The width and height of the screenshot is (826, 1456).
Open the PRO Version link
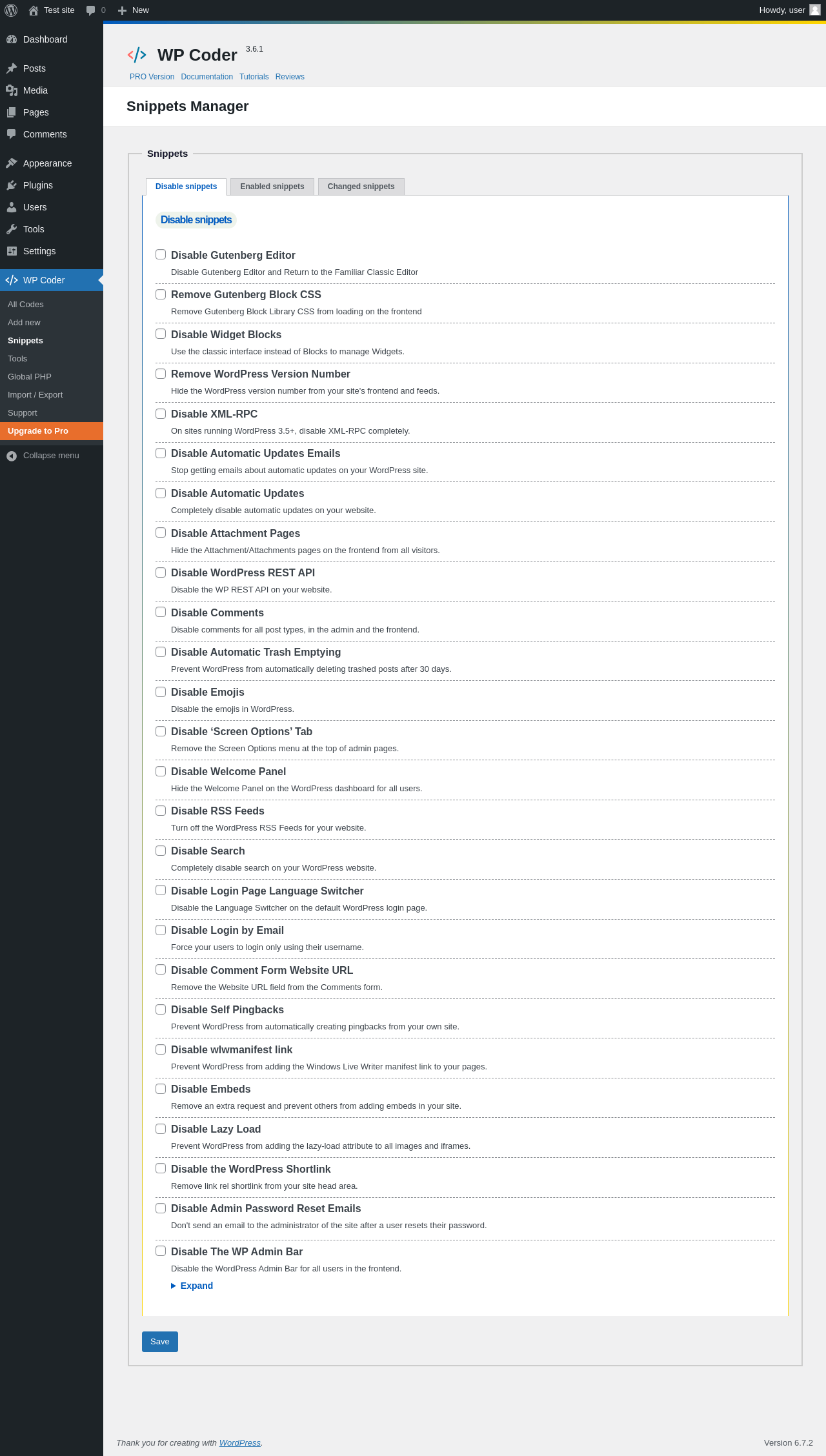point(152,77)
